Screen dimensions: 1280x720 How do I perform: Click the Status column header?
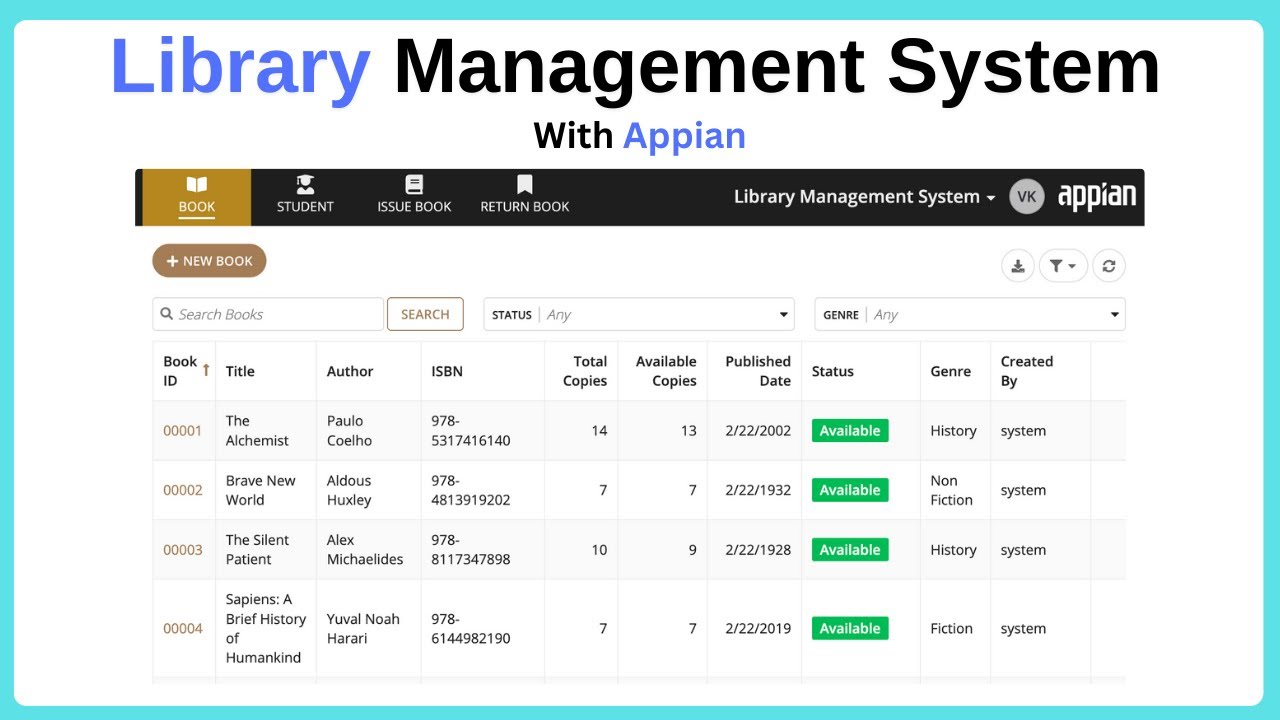833,371
